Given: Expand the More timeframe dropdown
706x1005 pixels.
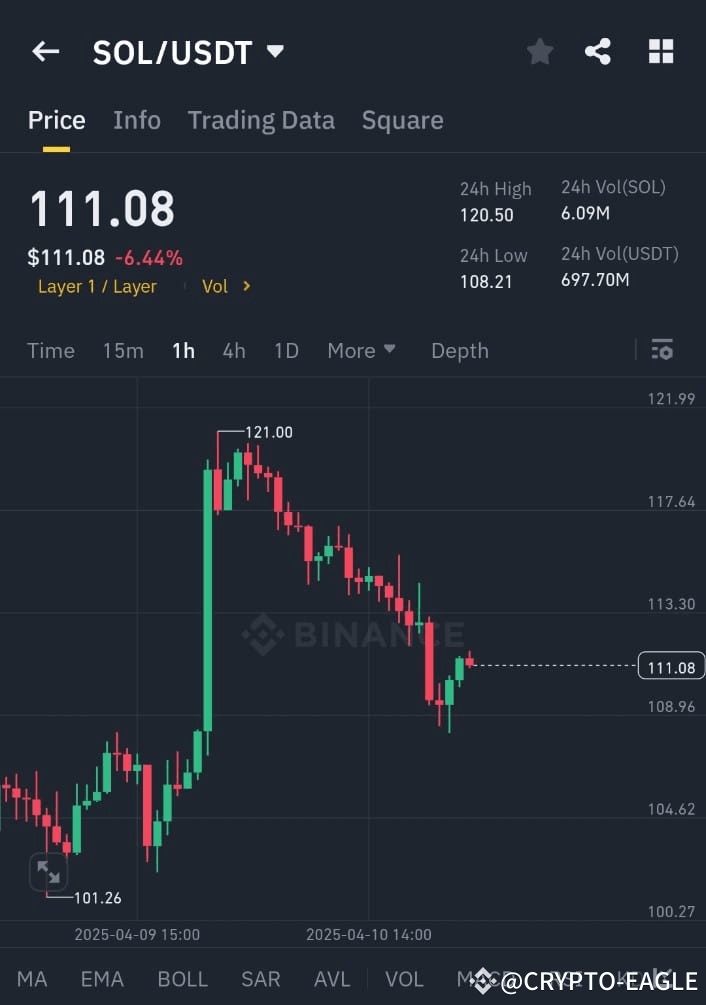Looking at the screenshot, I should coord(361,350).
